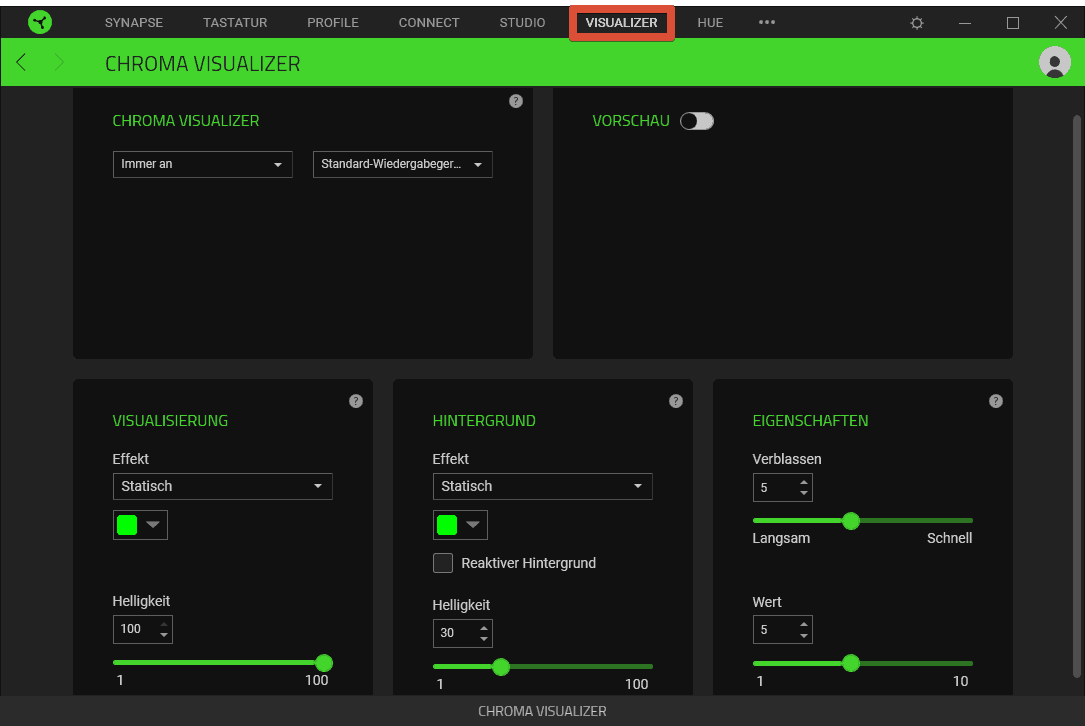Decrease Visualisierung Helligkeit with down arrow
This screenshot has width=1085, height=726.
tap(164, 635)
